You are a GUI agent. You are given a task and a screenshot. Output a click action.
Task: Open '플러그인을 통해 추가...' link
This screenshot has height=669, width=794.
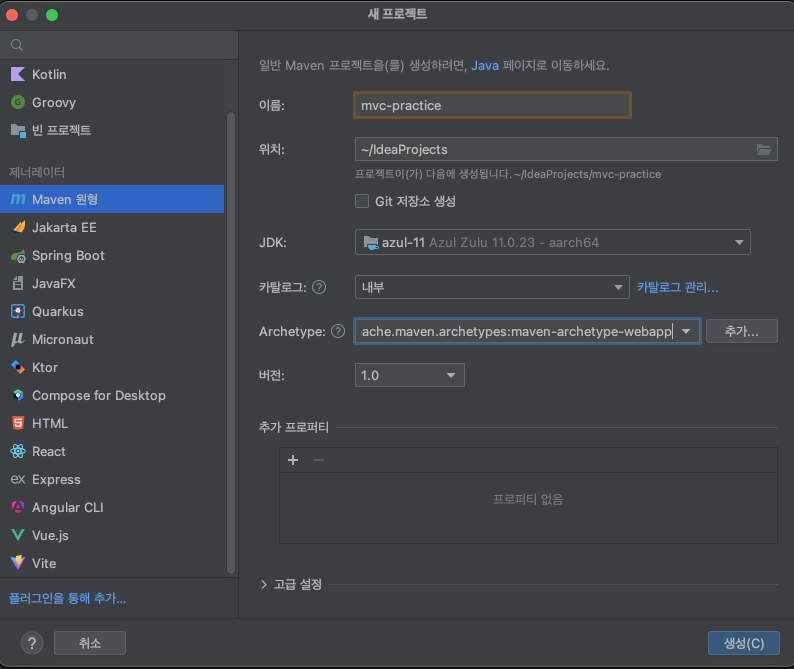pos(67,598)
